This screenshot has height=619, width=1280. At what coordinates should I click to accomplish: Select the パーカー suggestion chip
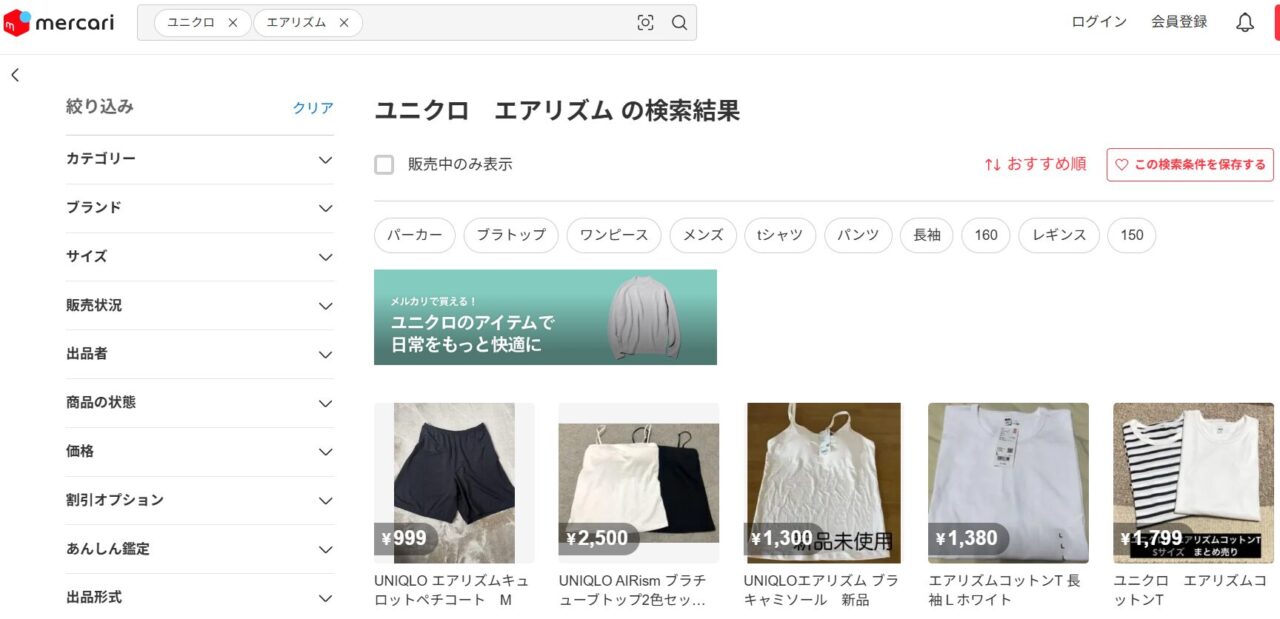click(x=415, y=235)
